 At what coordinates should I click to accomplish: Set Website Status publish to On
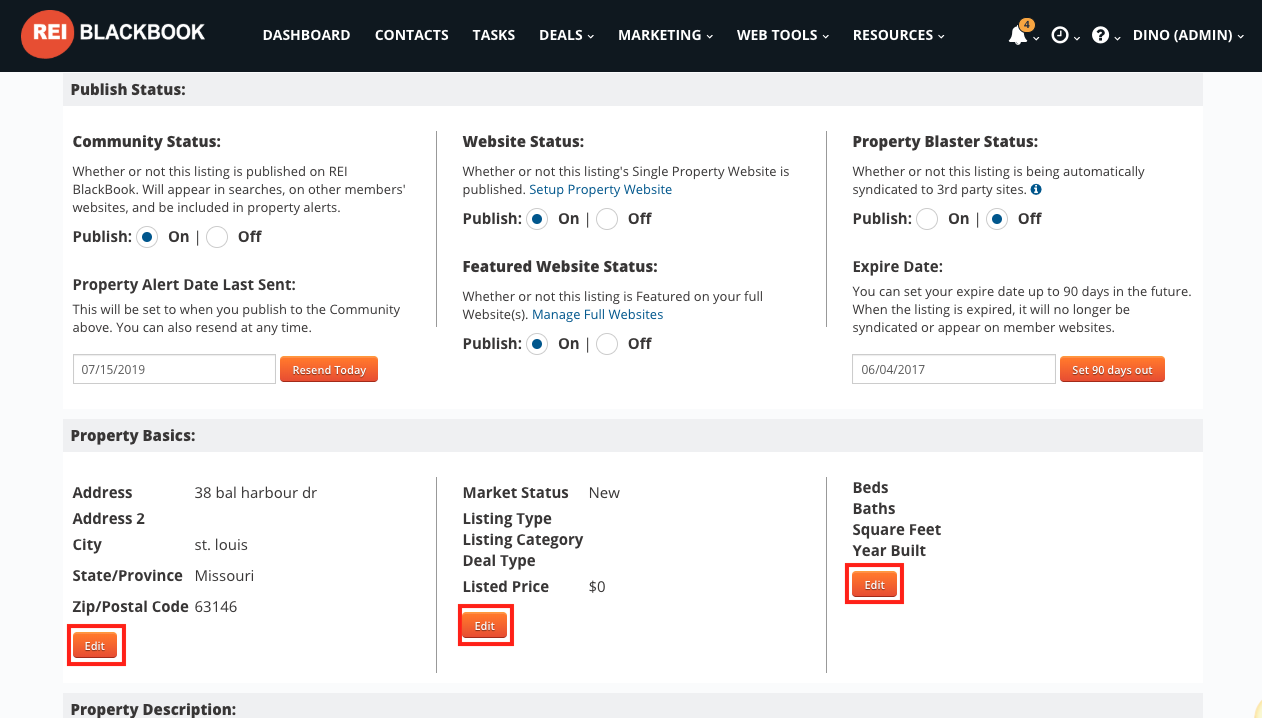click(x=537, y=219)
